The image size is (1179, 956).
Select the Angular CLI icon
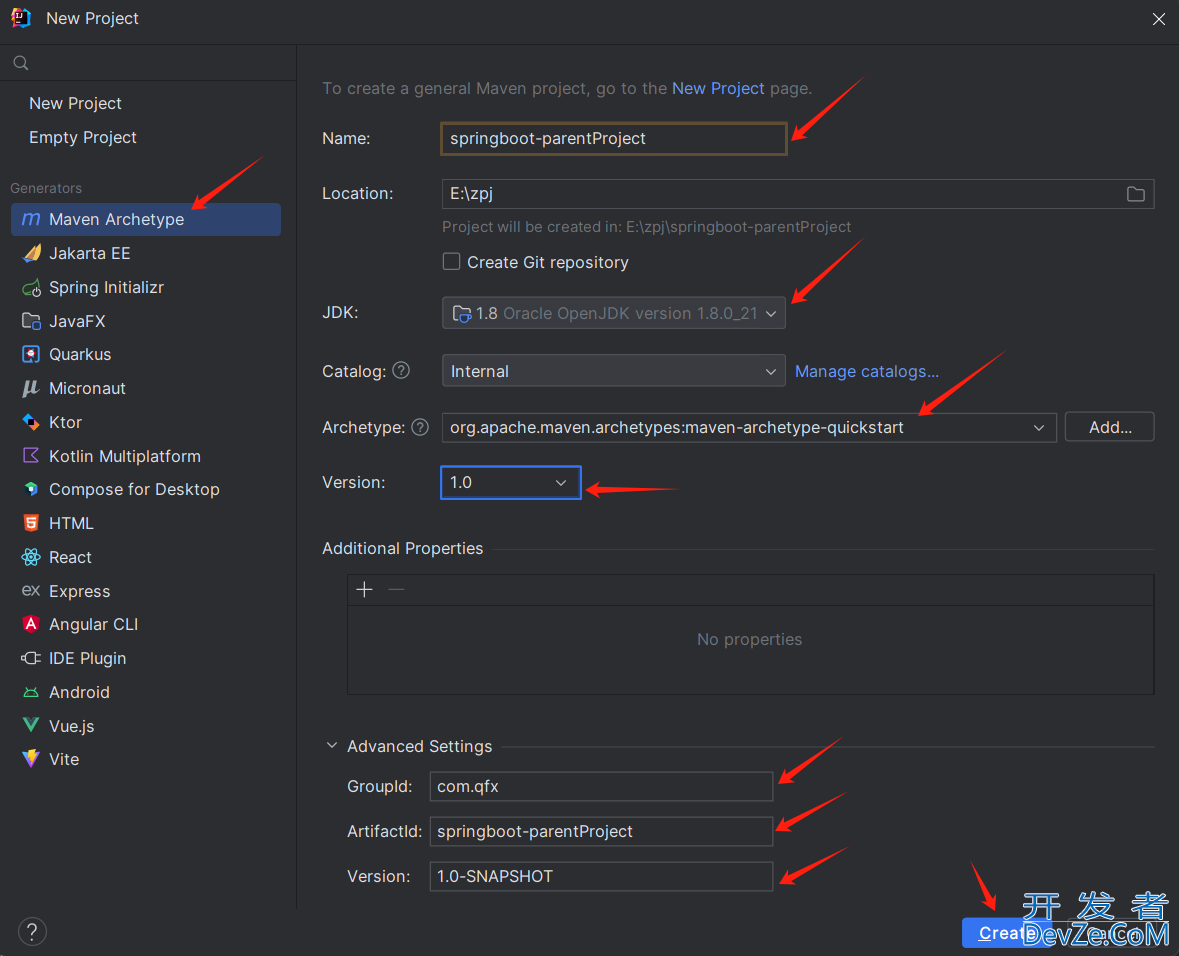(x=32, y=624)
